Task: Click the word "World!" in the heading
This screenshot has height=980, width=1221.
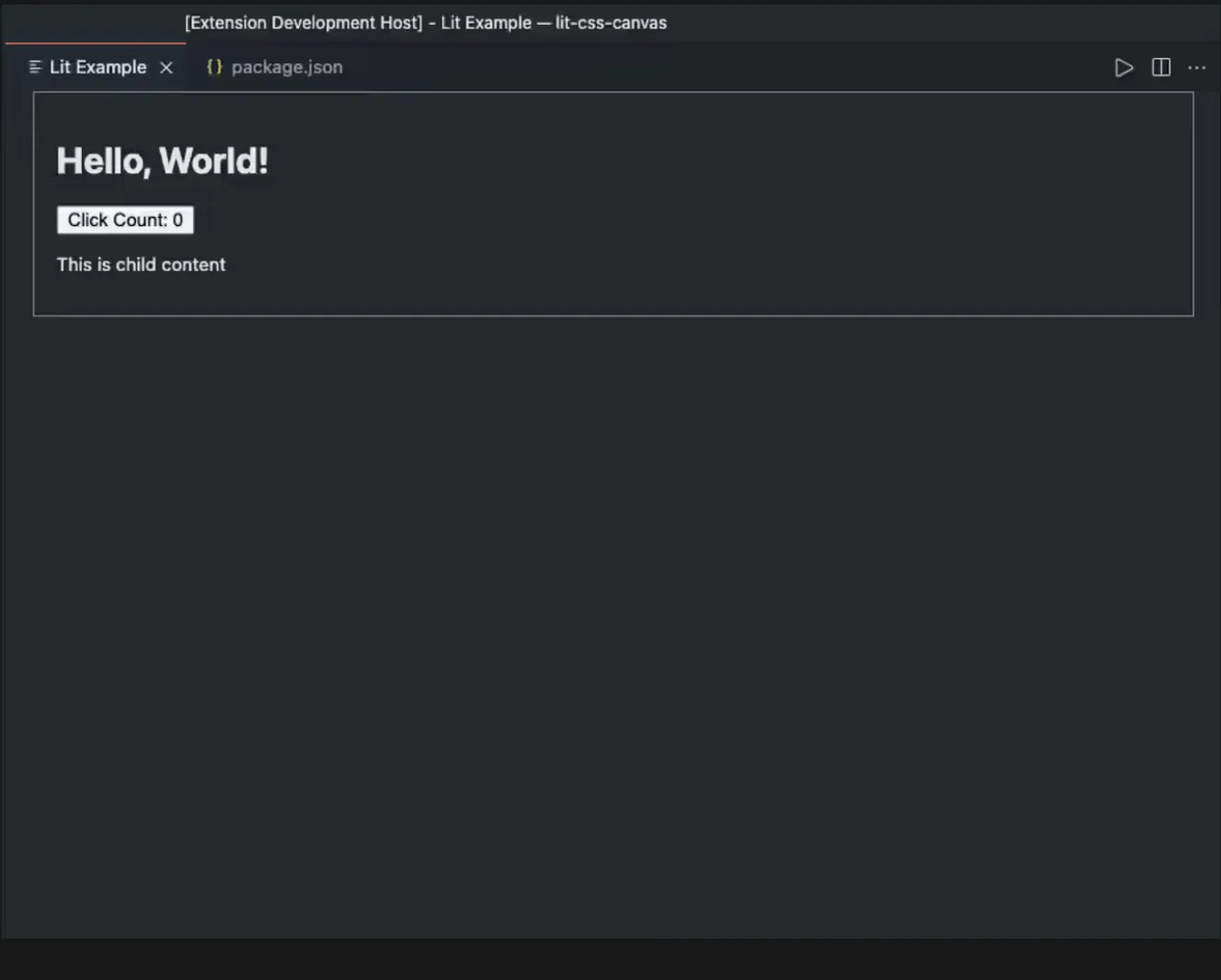Action: tap(213, 162)
